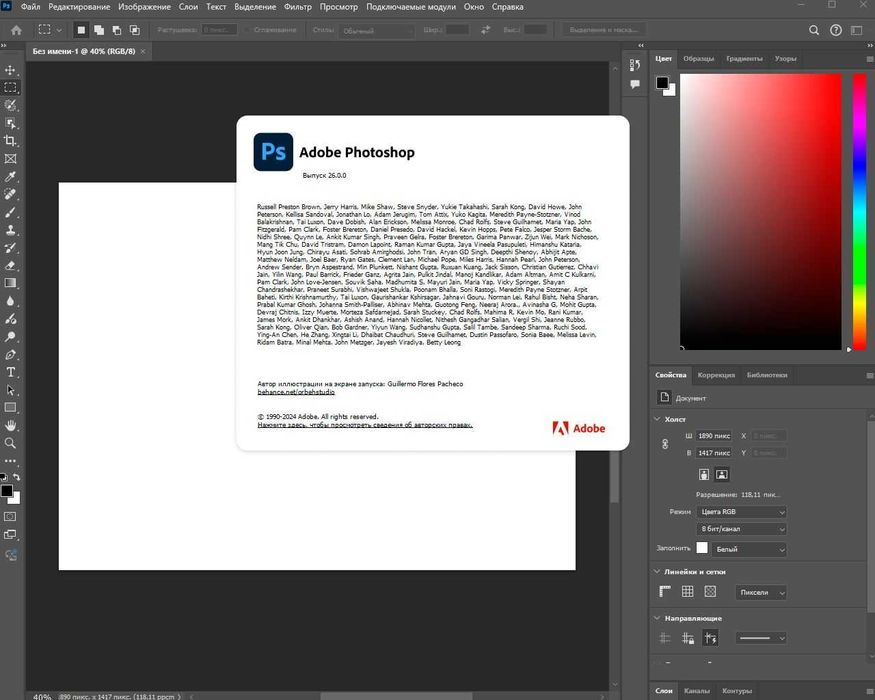
Task: Open the guides line style dropdown
Action: click(x=761, y=638)
